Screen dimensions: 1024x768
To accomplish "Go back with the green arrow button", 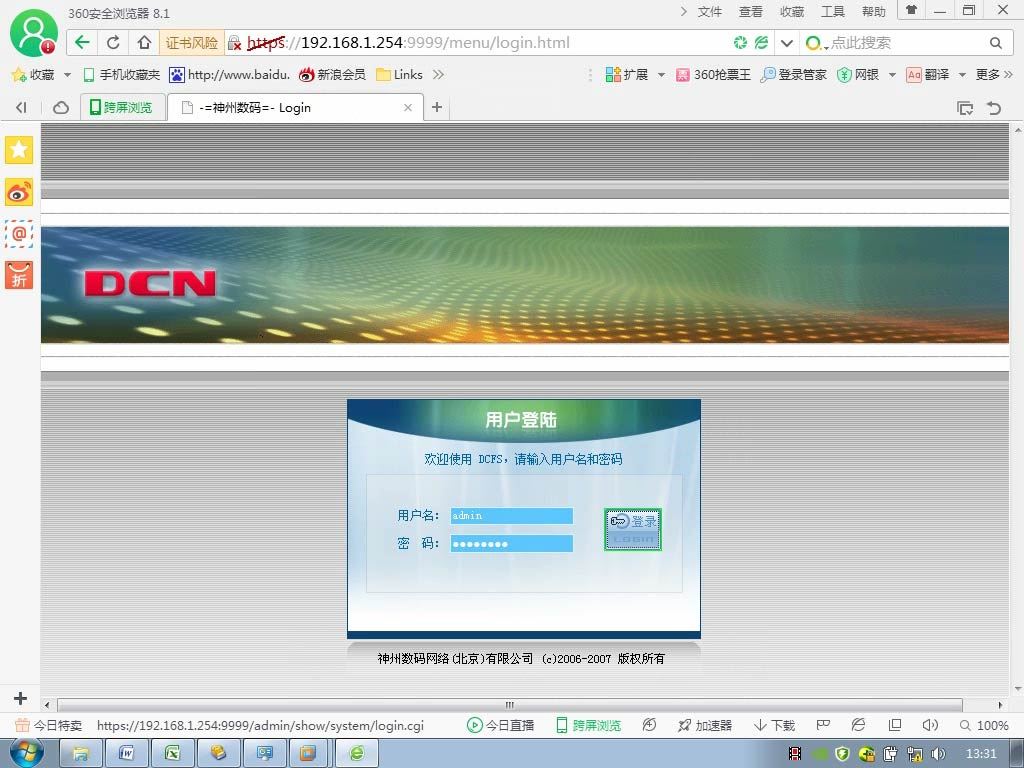I will tap(82, 43).
